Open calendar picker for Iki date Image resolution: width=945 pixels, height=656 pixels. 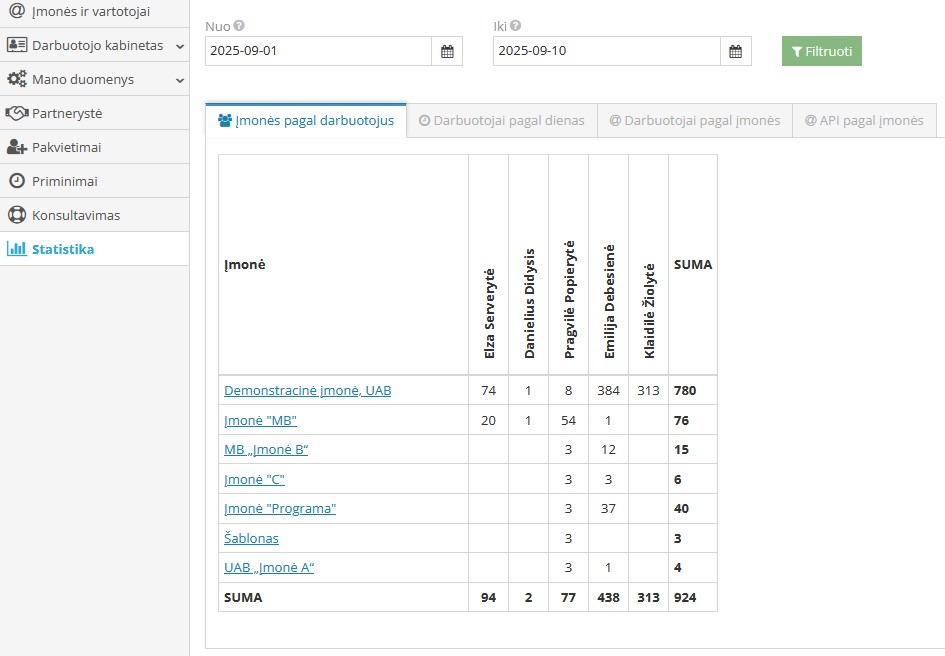[x=736, y=51]
